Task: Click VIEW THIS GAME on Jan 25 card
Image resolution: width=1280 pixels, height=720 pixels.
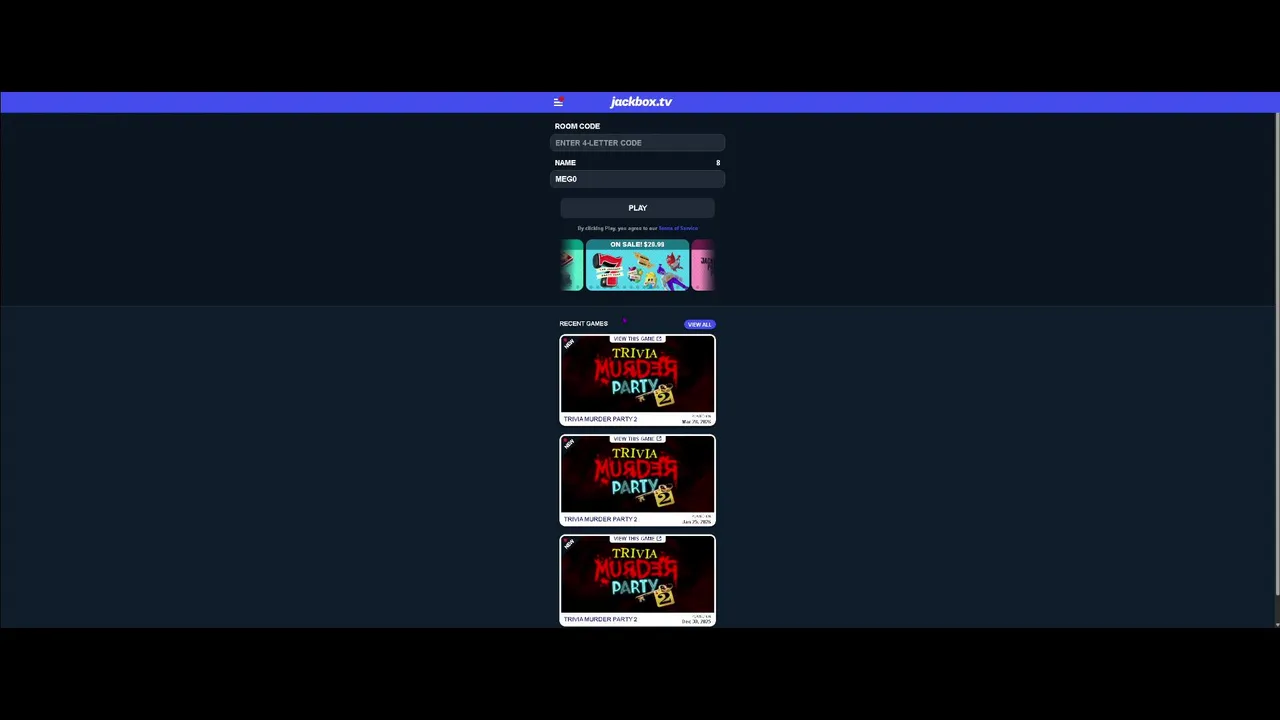Action: 638,439
